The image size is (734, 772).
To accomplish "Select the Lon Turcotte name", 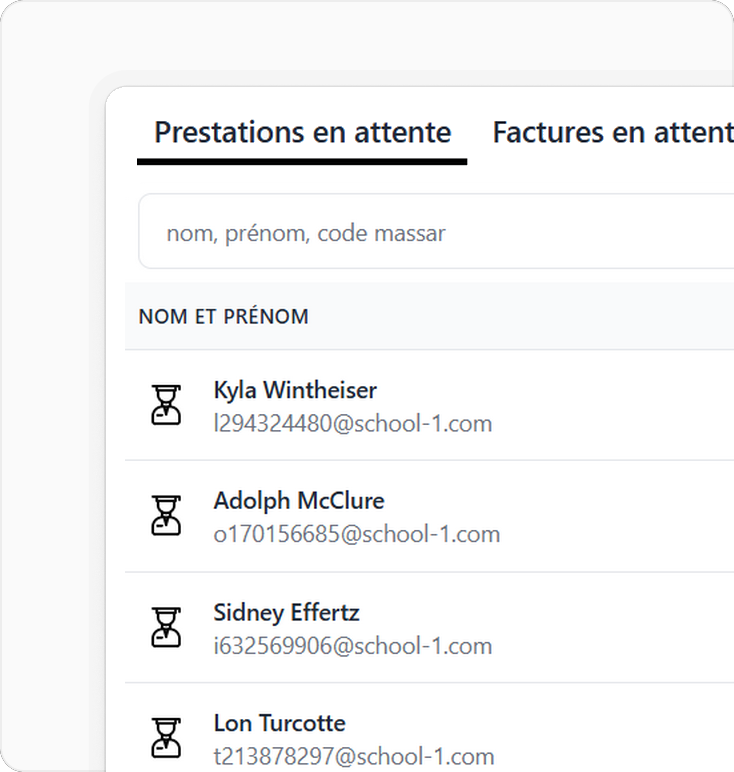I will point(280,723).
